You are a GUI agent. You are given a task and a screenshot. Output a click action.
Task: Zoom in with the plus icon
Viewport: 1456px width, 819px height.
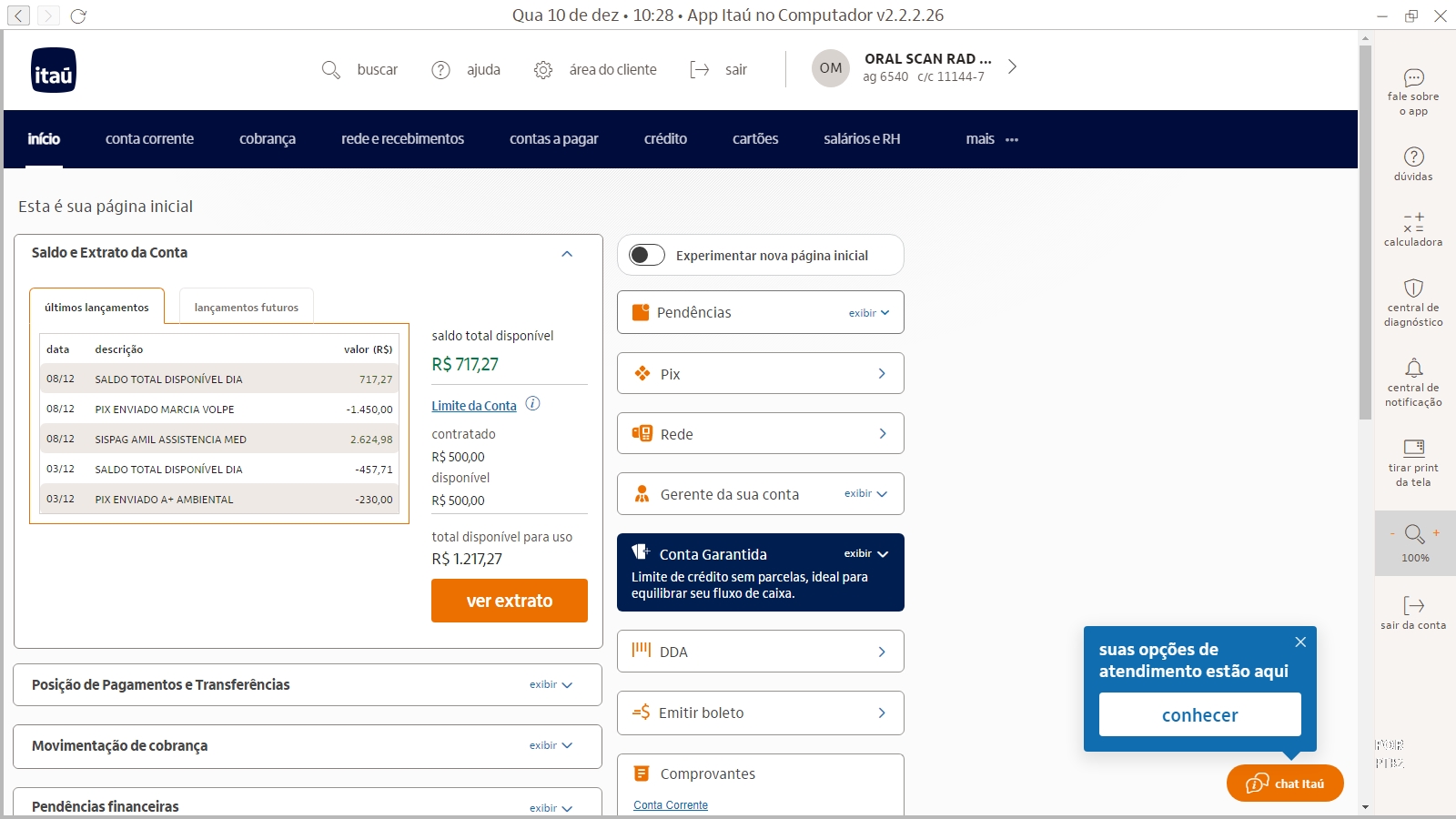pos(1436,533)
